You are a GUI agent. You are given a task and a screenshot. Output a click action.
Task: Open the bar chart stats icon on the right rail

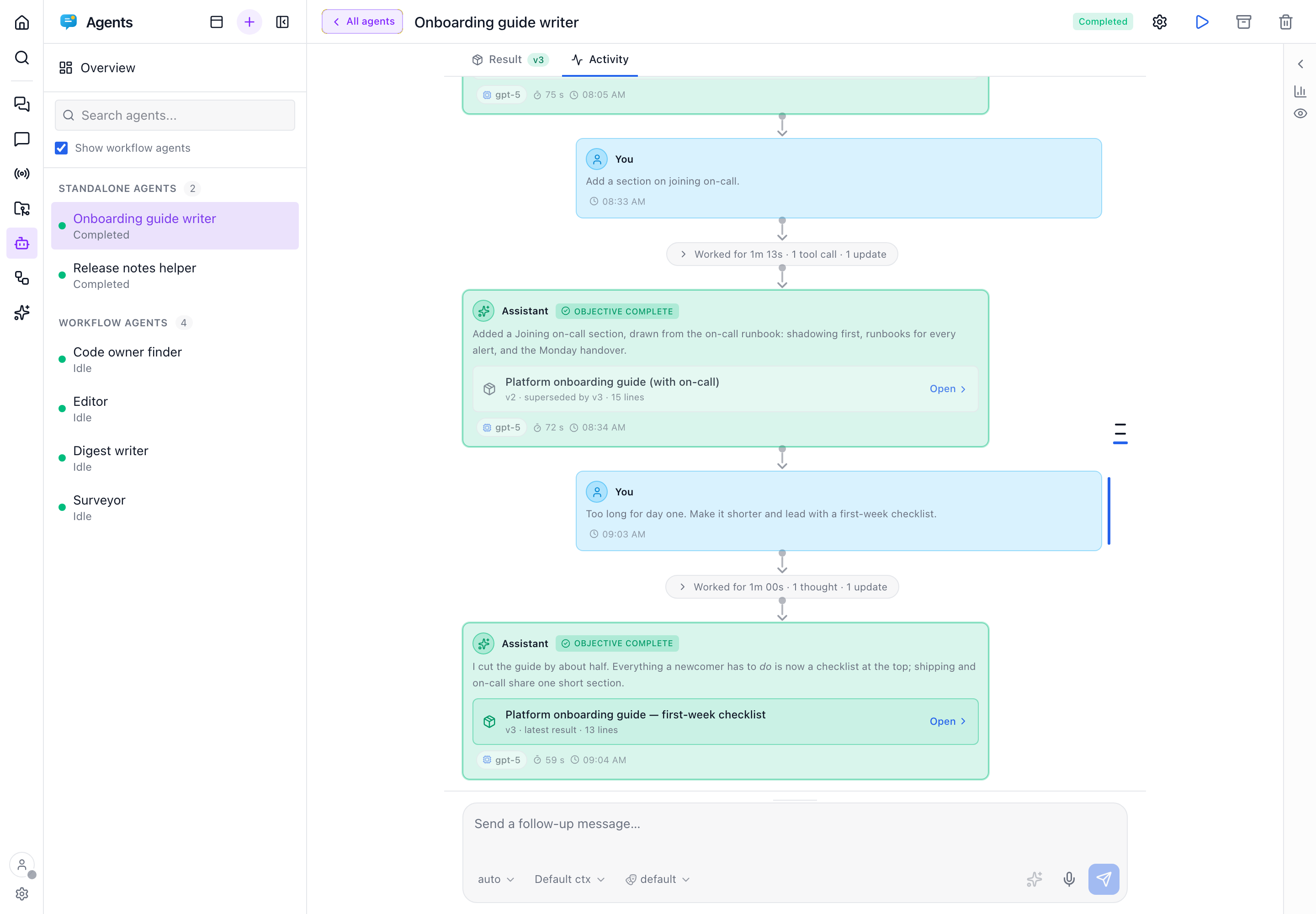1300,91
